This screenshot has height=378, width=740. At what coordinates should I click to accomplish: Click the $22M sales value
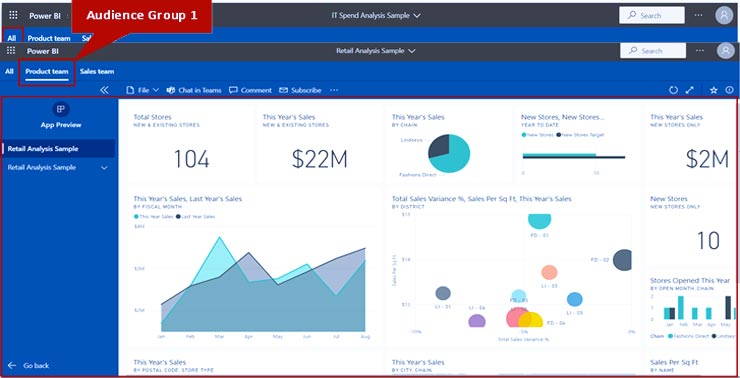320,160
